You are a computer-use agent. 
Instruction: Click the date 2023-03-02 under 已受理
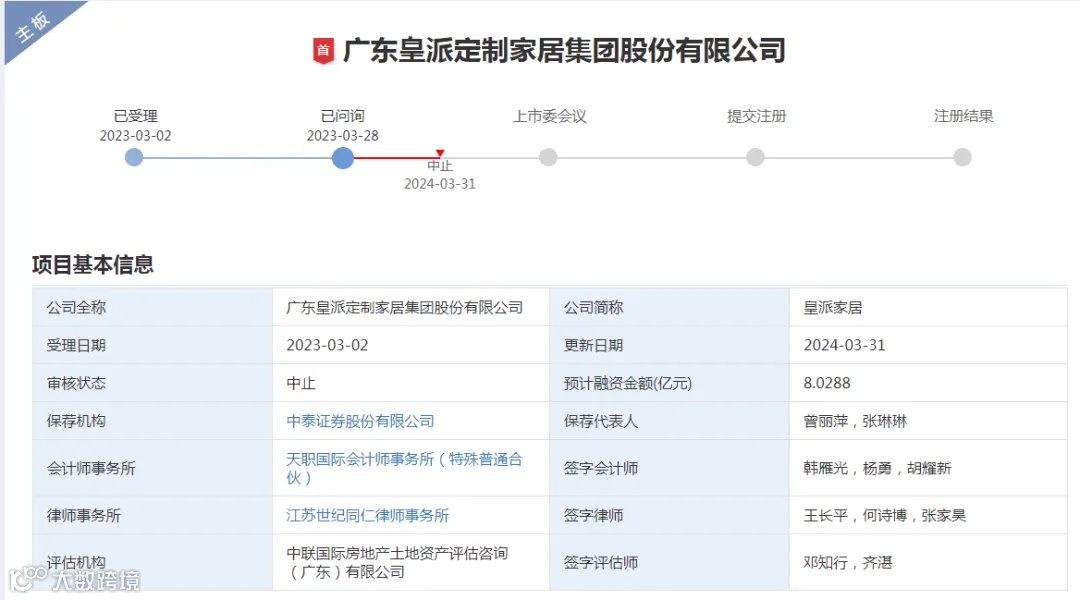tap(136, 136)
